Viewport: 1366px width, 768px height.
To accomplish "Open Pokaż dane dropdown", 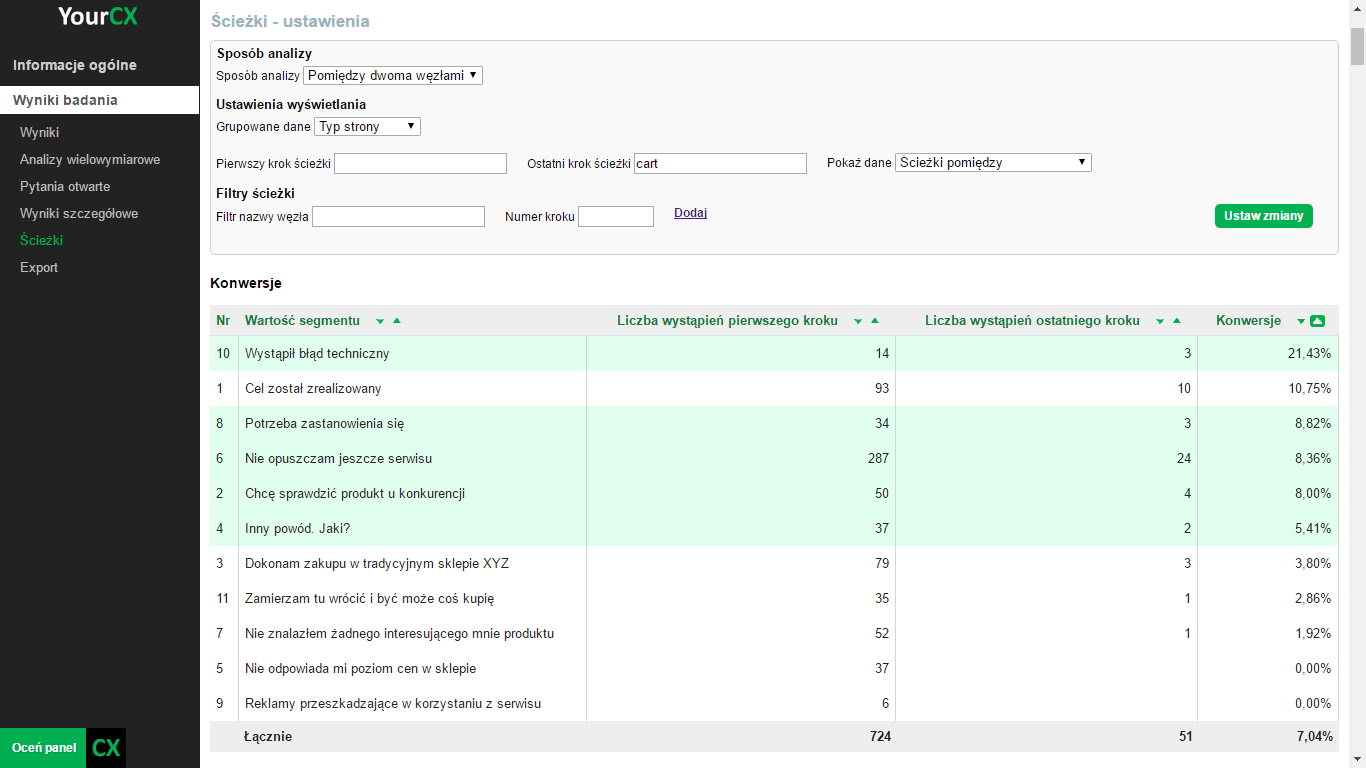I will (x=993, y=162).
